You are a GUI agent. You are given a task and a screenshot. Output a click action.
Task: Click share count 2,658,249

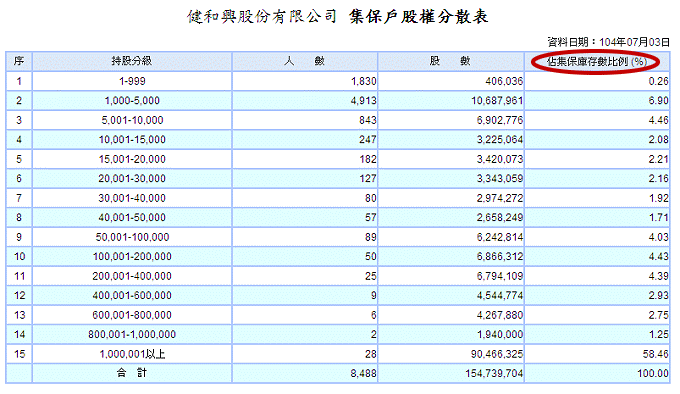click(x=500, y=218)
